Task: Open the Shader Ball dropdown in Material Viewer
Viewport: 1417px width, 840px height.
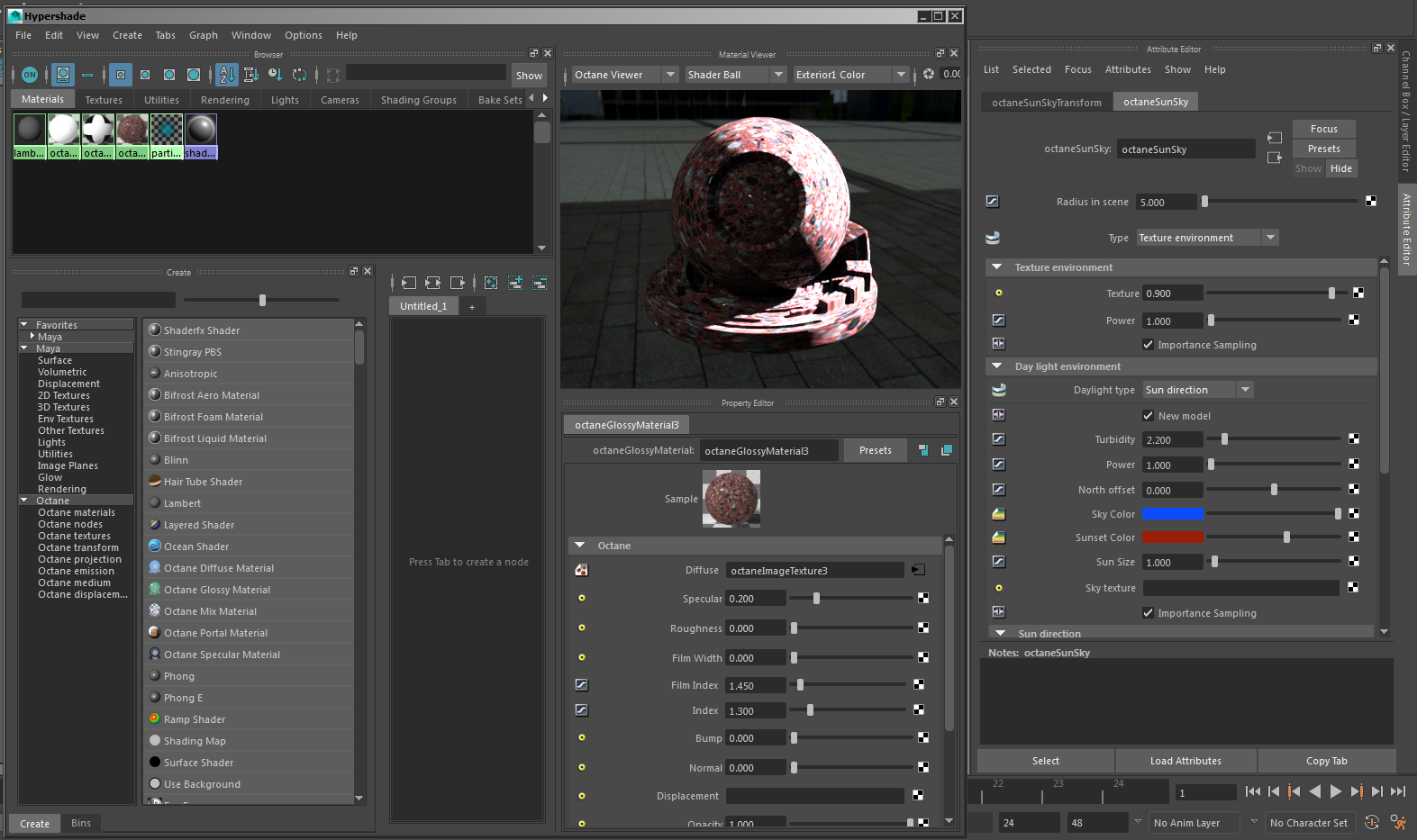Action: (x=734, y=75)
